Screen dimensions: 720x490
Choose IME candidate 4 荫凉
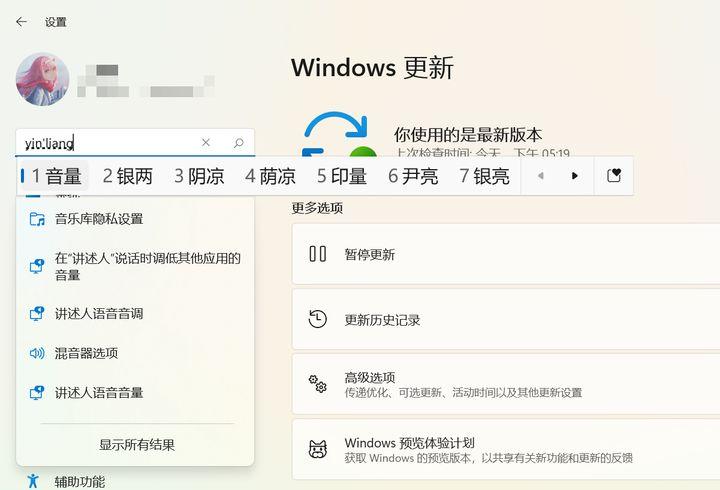tap(270, 176)
